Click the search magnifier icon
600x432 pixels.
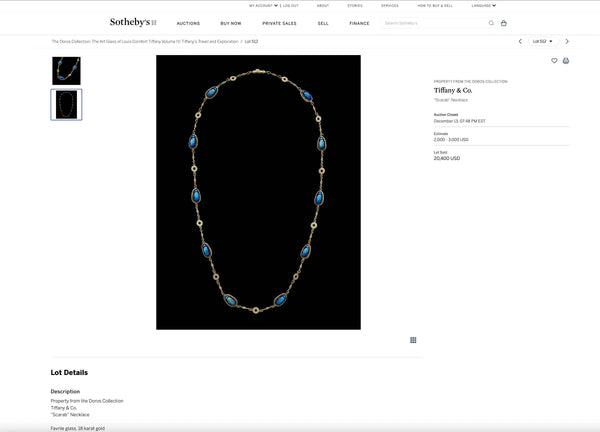[x=491, y=23]
